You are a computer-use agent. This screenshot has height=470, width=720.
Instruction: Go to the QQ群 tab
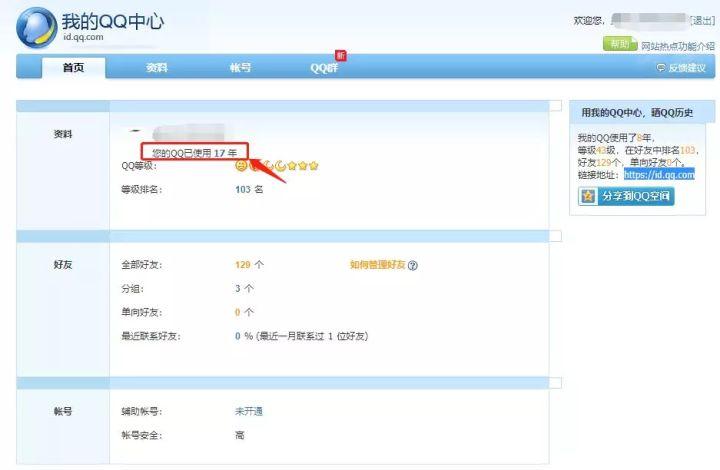[324, 68]
